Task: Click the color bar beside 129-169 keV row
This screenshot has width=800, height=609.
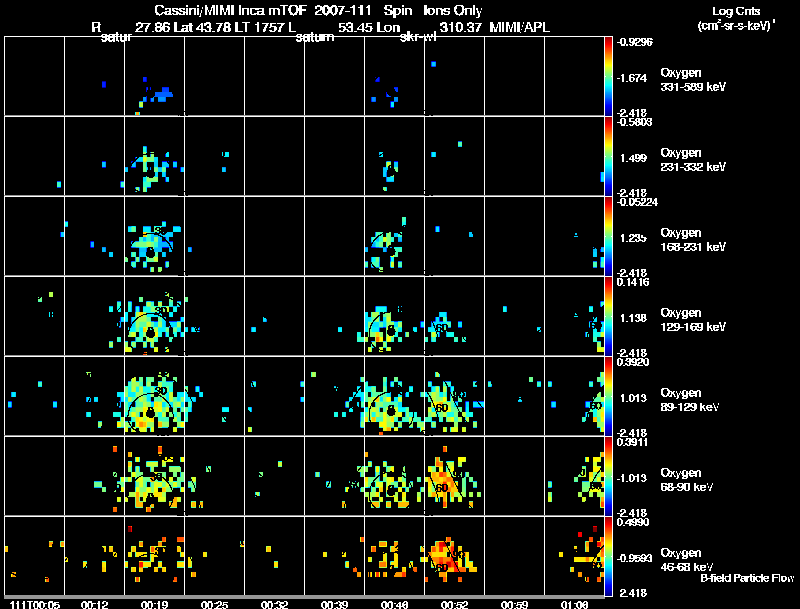Action: tap(608, 316)
